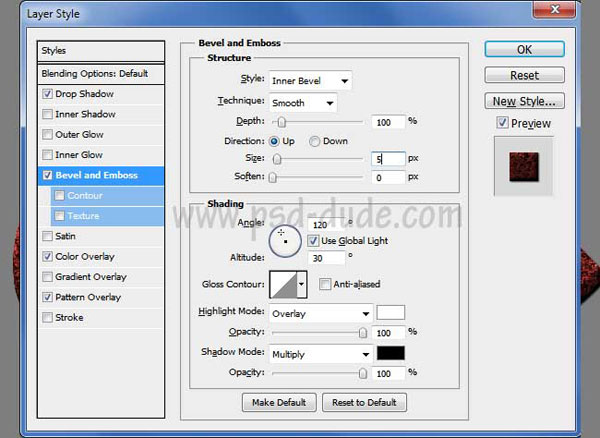Screen dimensions: 600x438
Task: Select the Down direction radio button
Action: pyautogui.click(x=315, y=141)
